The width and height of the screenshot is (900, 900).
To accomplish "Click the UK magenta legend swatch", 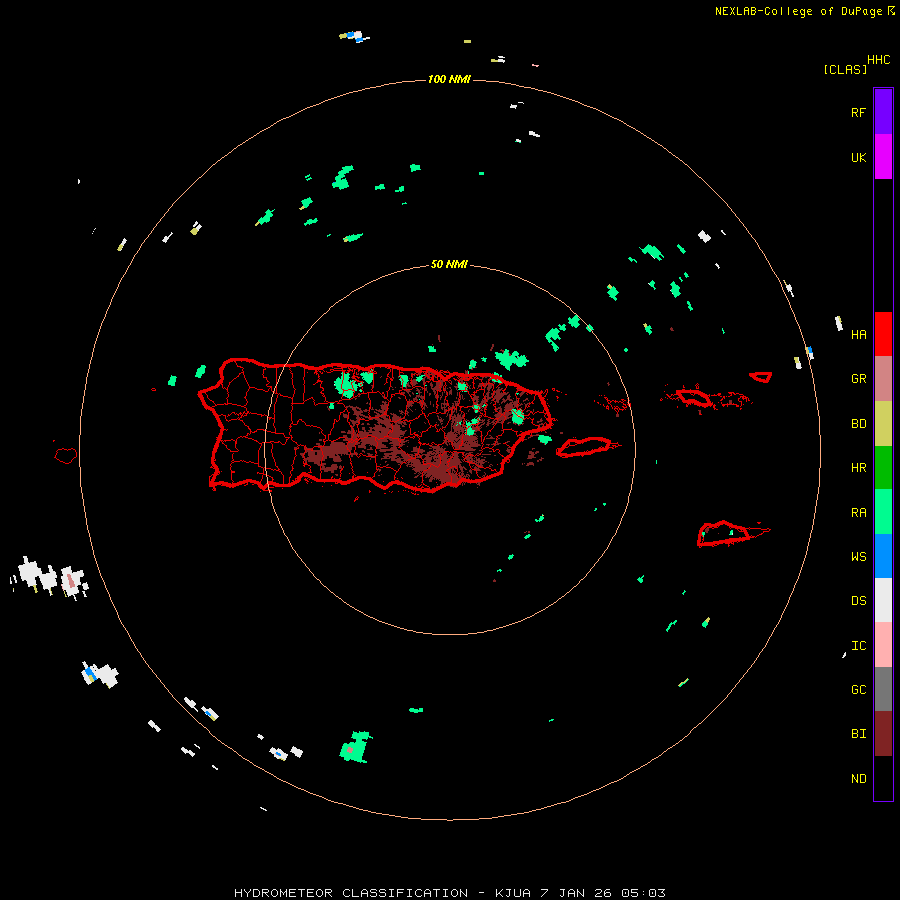I will tap(883, 157).
